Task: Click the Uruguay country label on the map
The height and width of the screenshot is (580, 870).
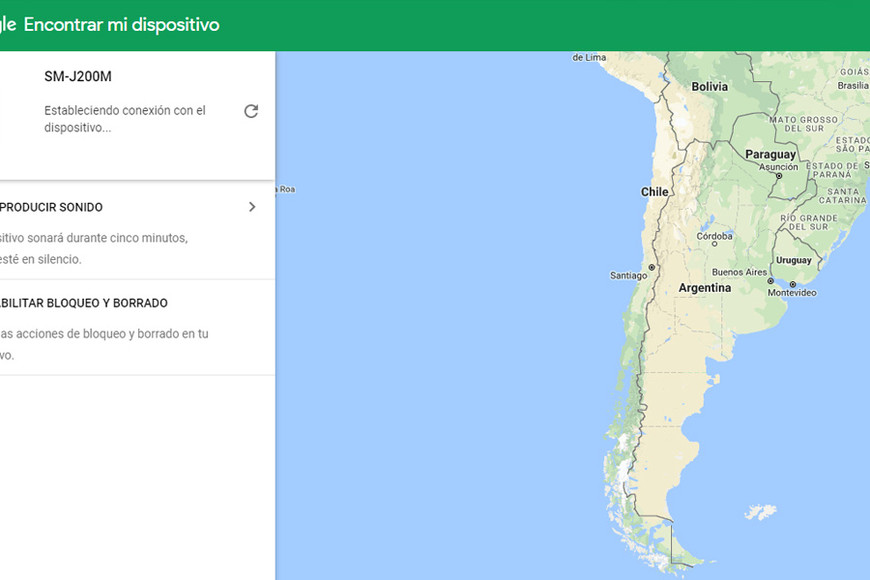Action: click(x=794, y=260)
